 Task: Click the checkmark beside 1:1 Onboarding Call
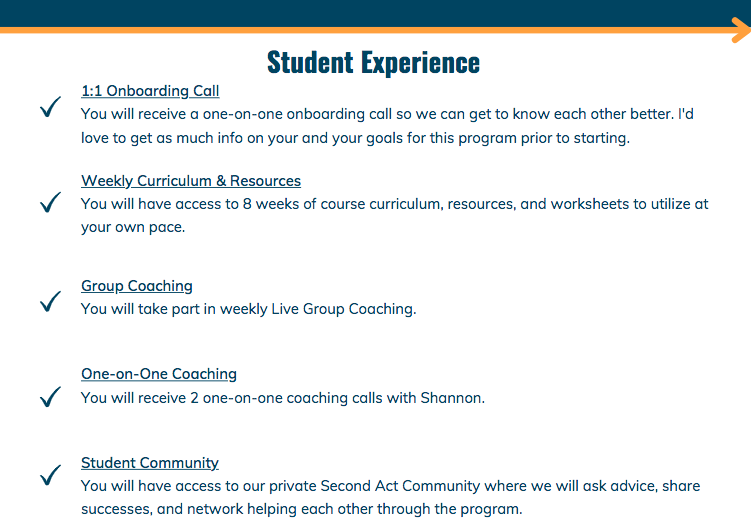(x=50, y=106)
